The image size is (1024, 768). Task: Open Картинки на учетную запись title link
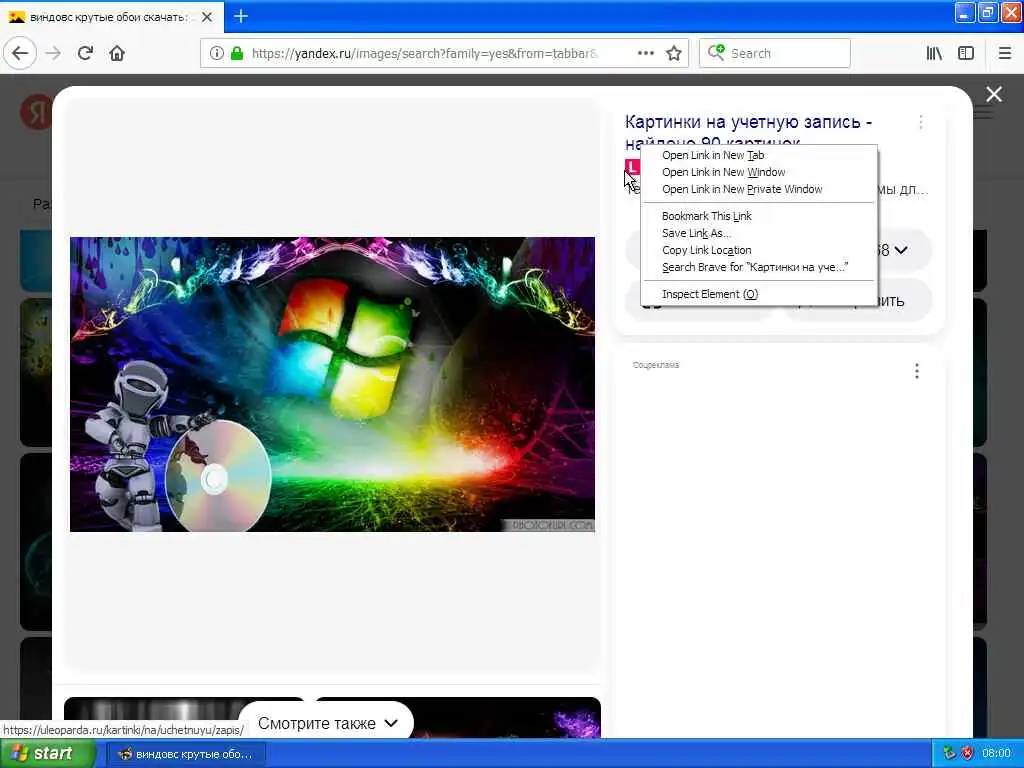coord(748,122)
